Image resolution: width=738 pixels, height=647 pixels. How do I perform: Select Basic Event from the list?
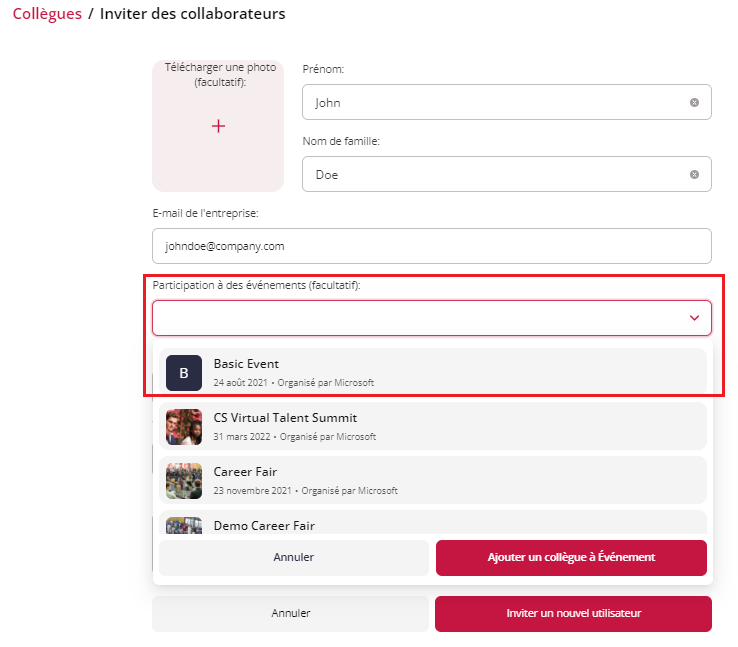click(433, 372)
